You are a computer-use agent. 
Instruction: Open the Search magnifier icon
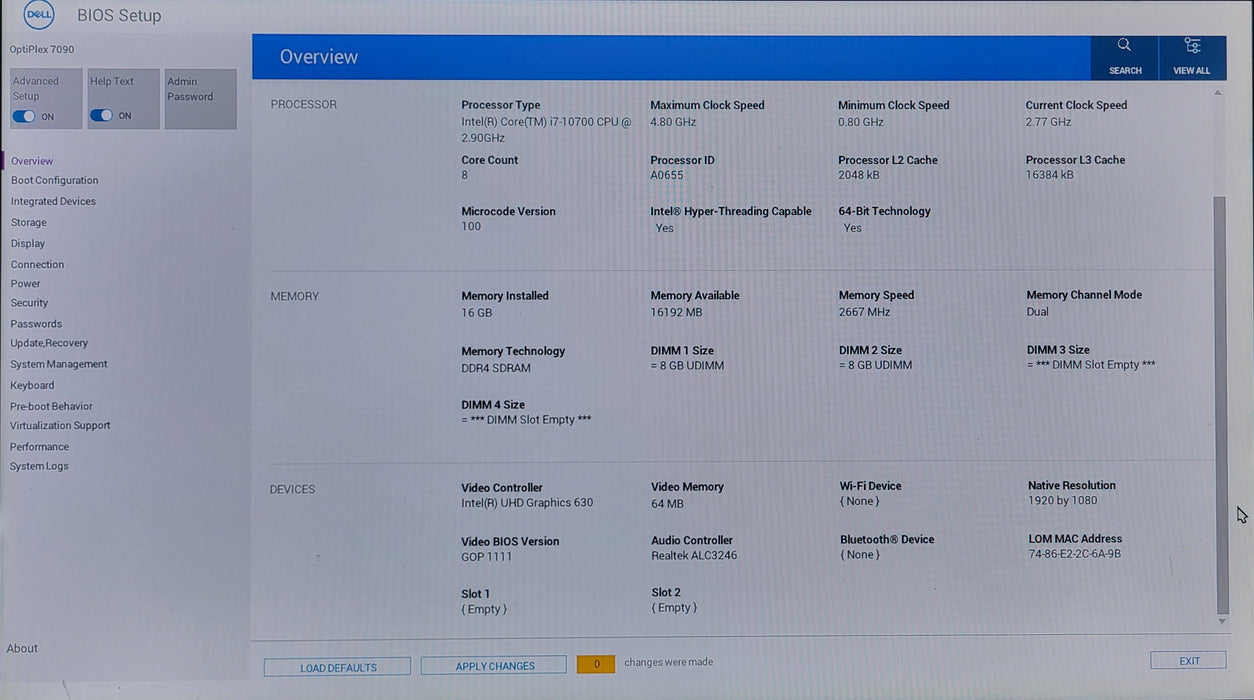point(1124,45)
